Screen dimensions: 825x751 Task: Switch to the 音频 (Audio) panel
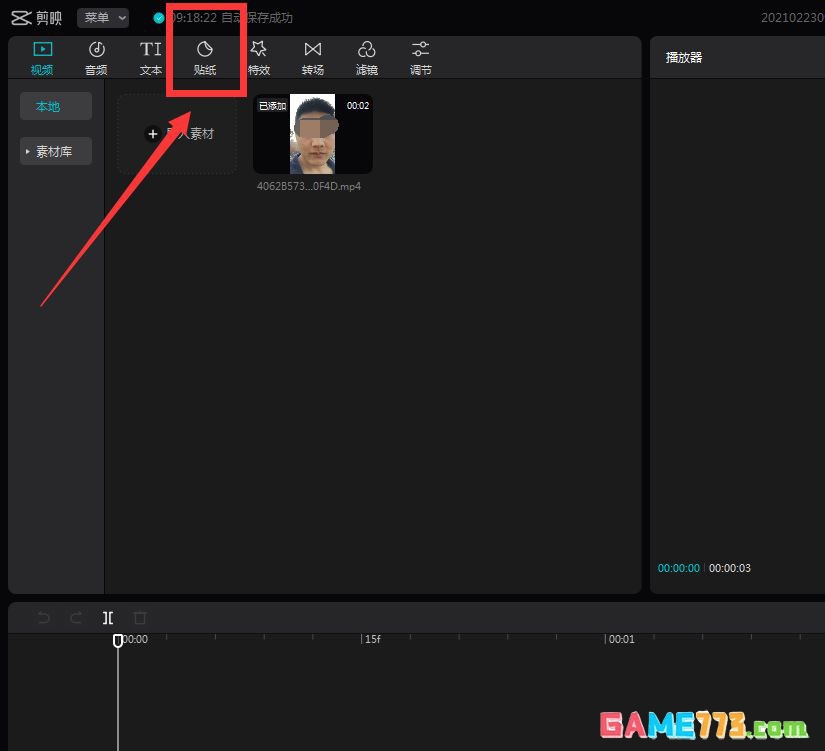96,58
